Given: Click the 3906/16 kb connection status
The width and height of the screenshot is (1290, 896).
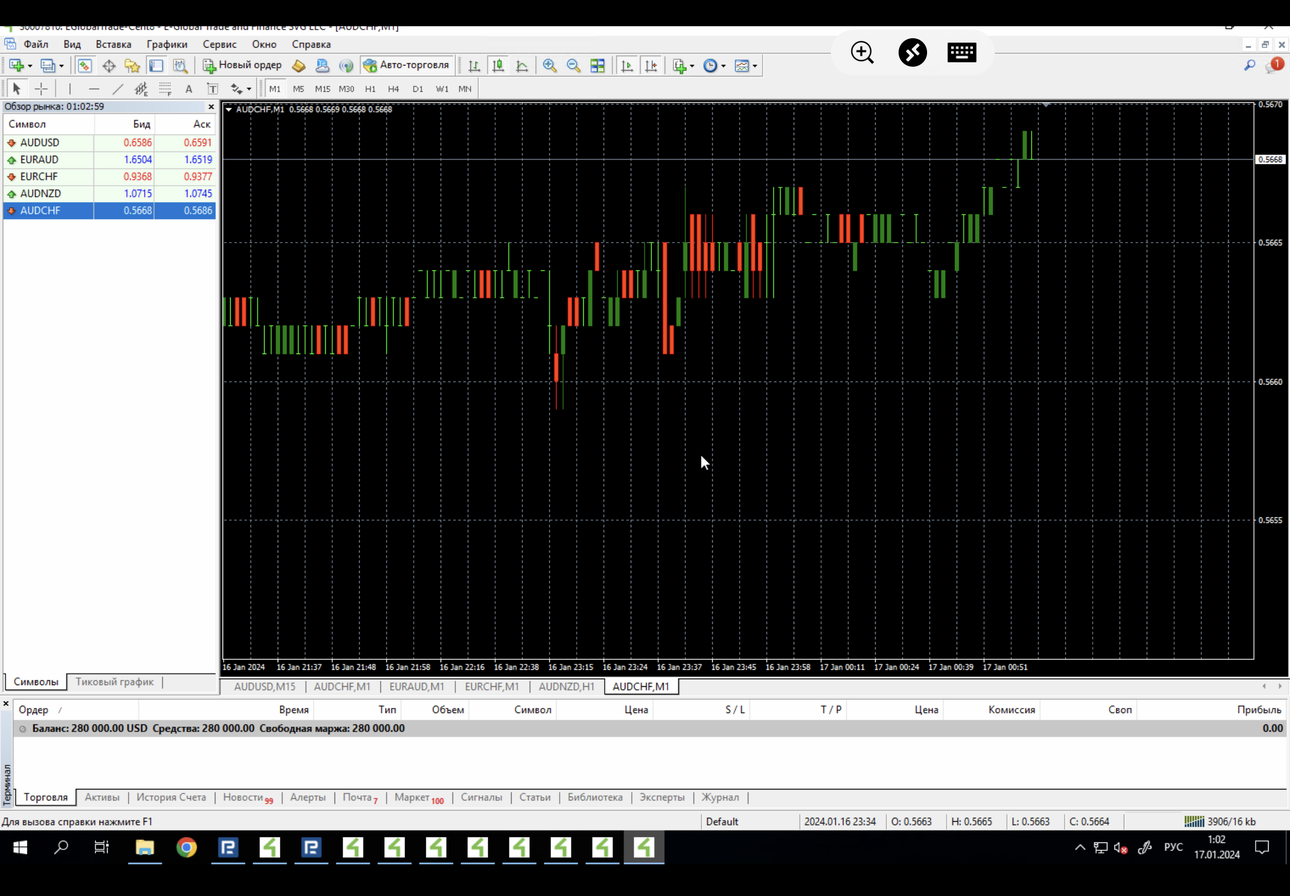Looking at the screenshot, I should [x=1220, y=822].
